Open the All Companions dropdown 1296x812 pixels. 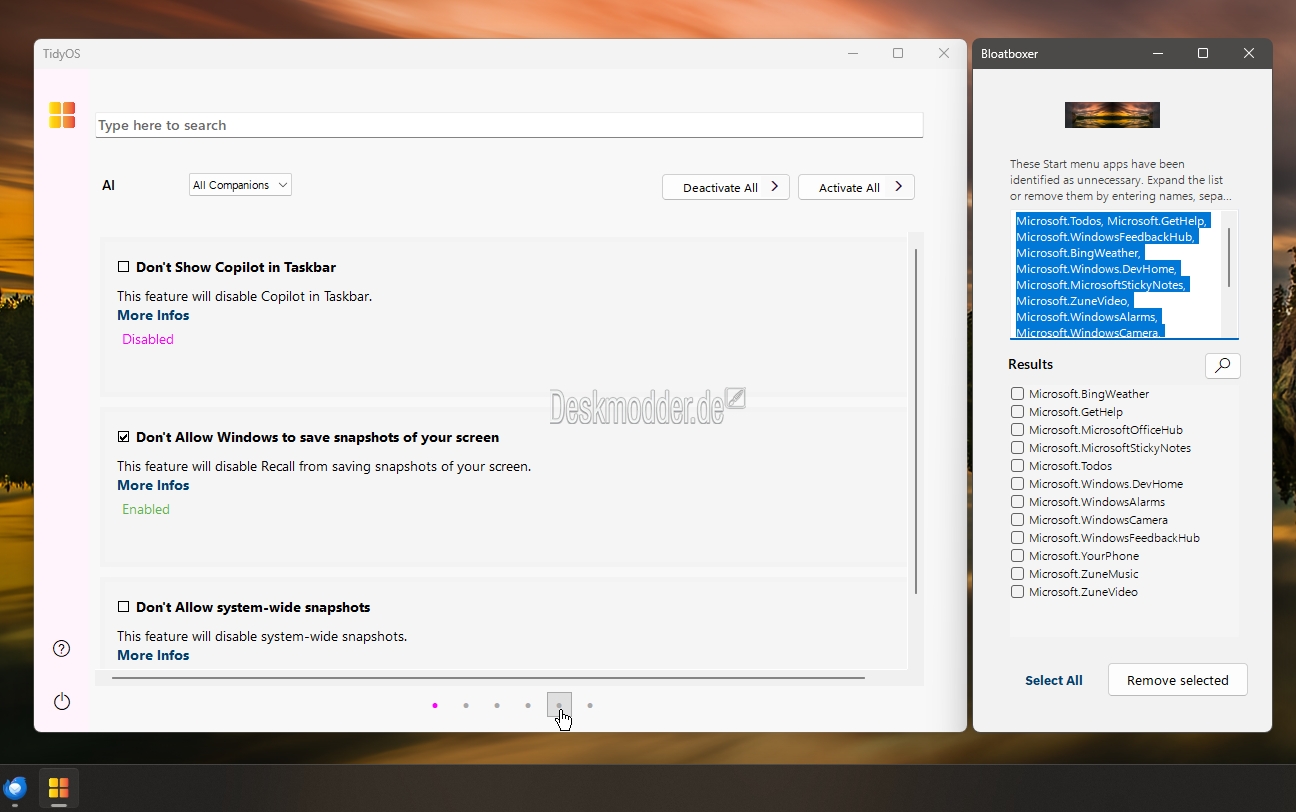pos(240,185)
